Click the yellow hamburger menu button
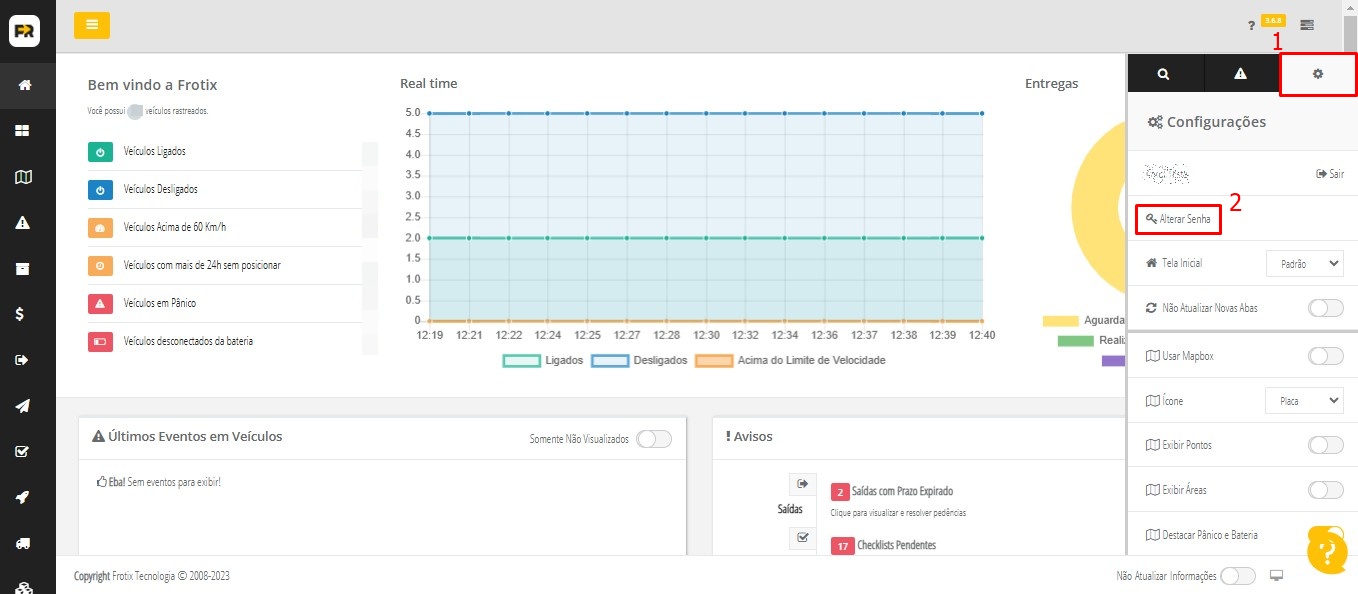This screenshot has width=1358, height=594. tap(92, 25)
